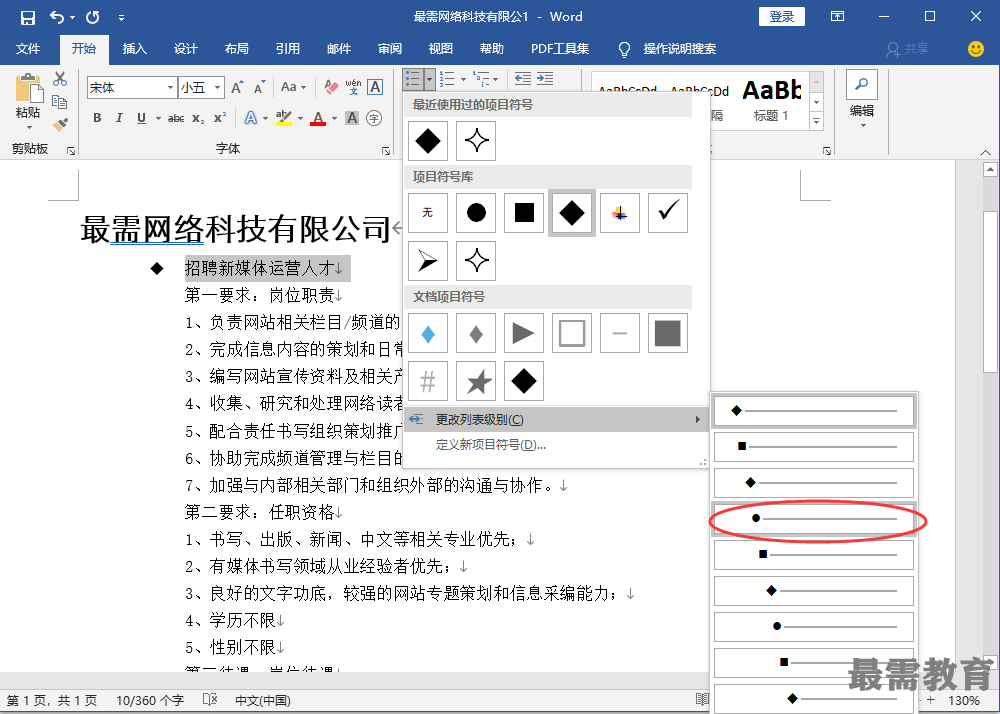Viewport: 1000px width, 714px height.
Task: Switch to the 设计 ribbon tab
Action: (x=186, y=49)
